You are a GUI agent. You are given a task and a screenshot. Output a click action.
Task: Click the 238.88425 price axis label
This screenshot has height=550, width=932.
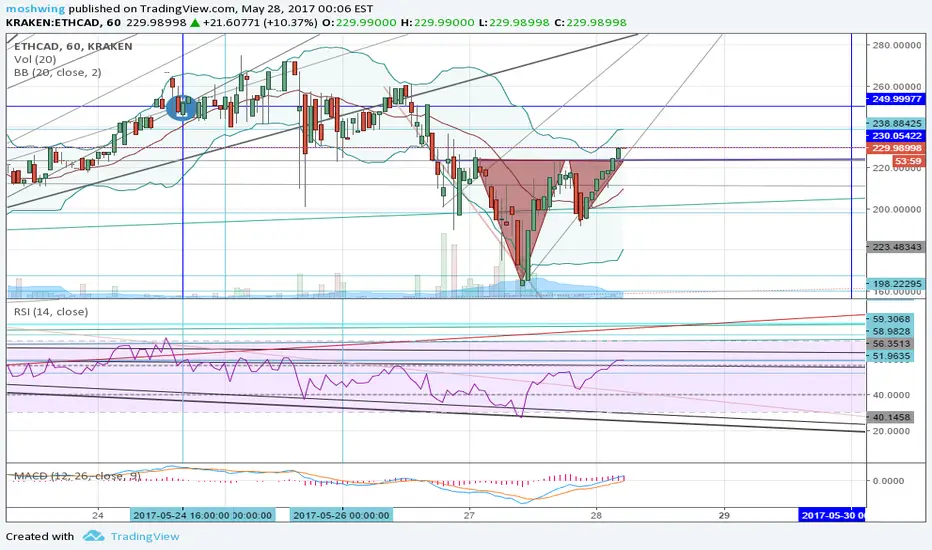point(896,123)
